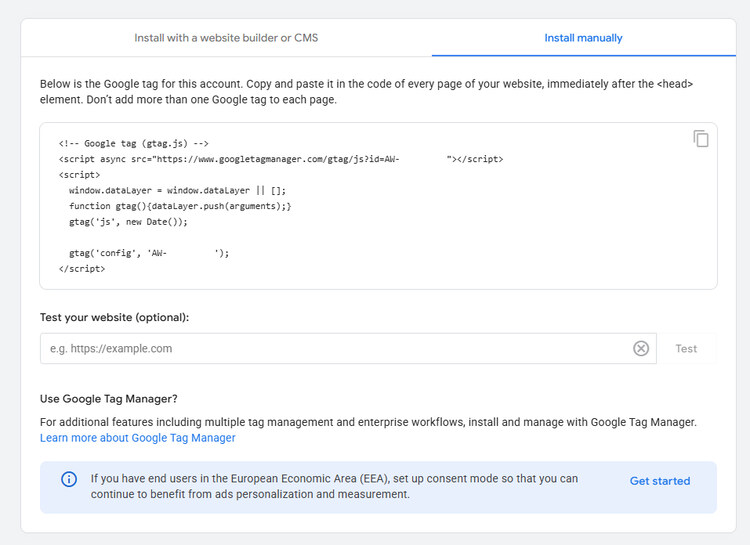
Task: Clear the test website URL field
Action: coord(641,348)
